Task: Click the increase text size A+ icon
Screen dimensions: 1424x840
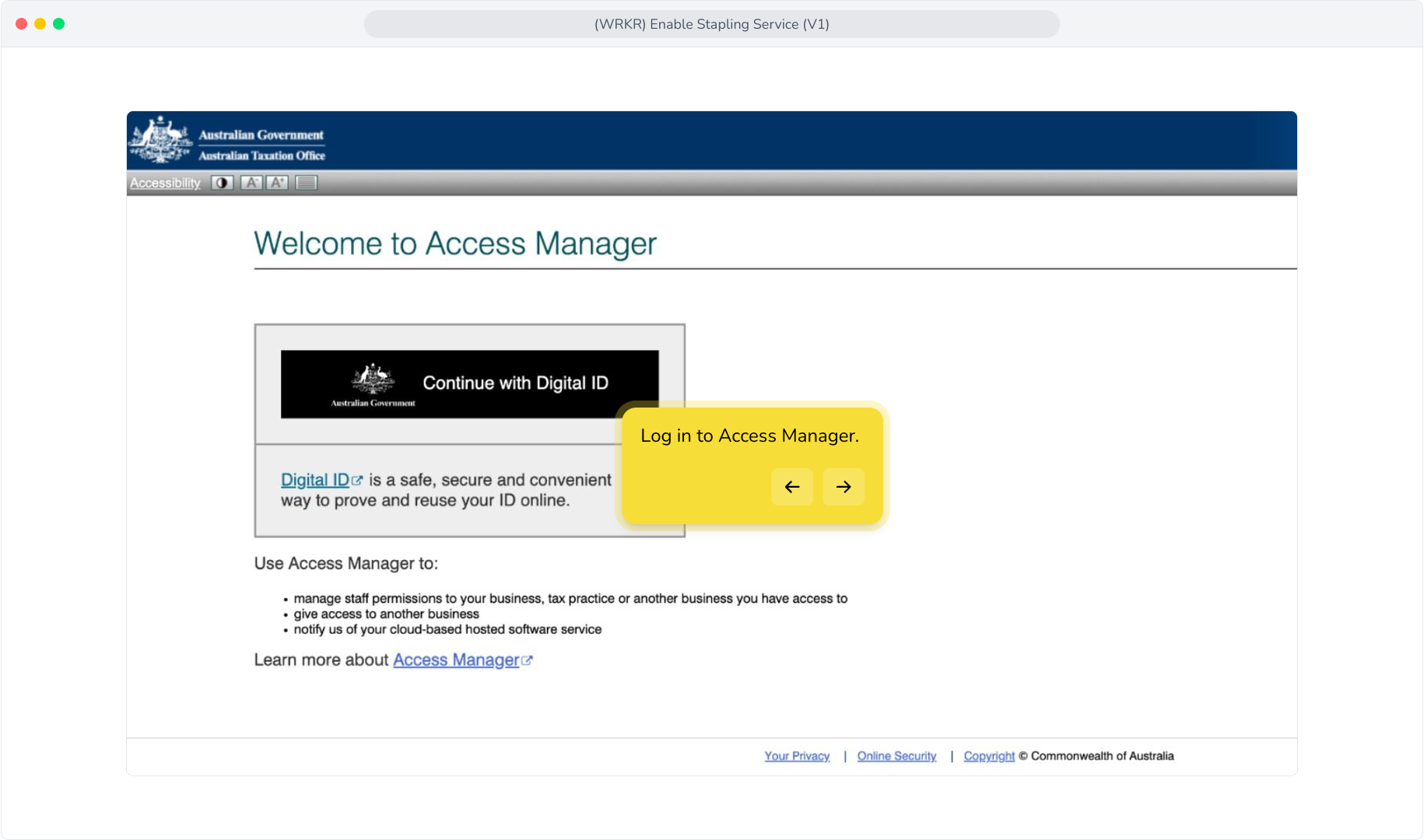Action: coord(278,183)
